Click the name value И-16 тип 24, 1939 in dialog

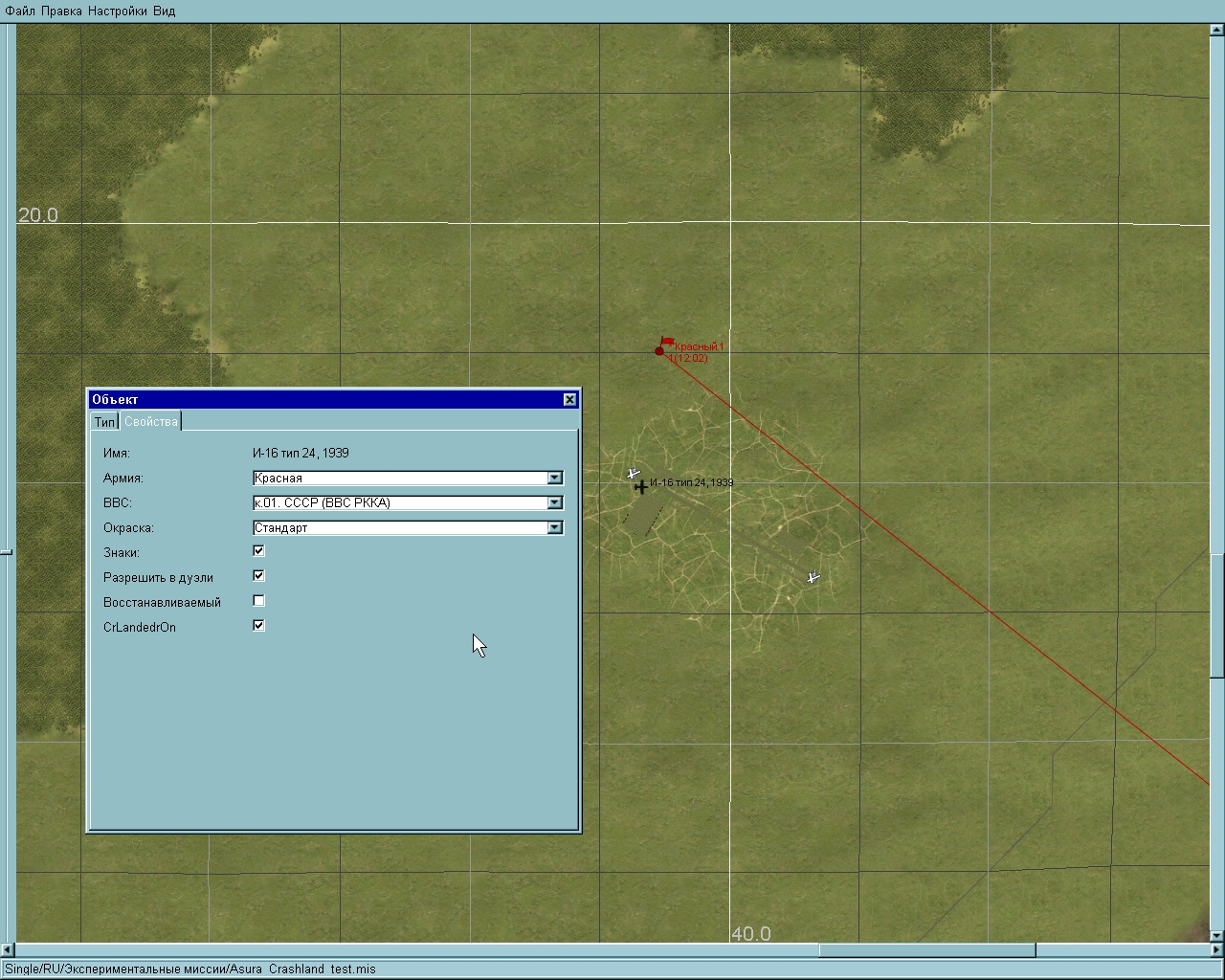(x=301, y=453)
